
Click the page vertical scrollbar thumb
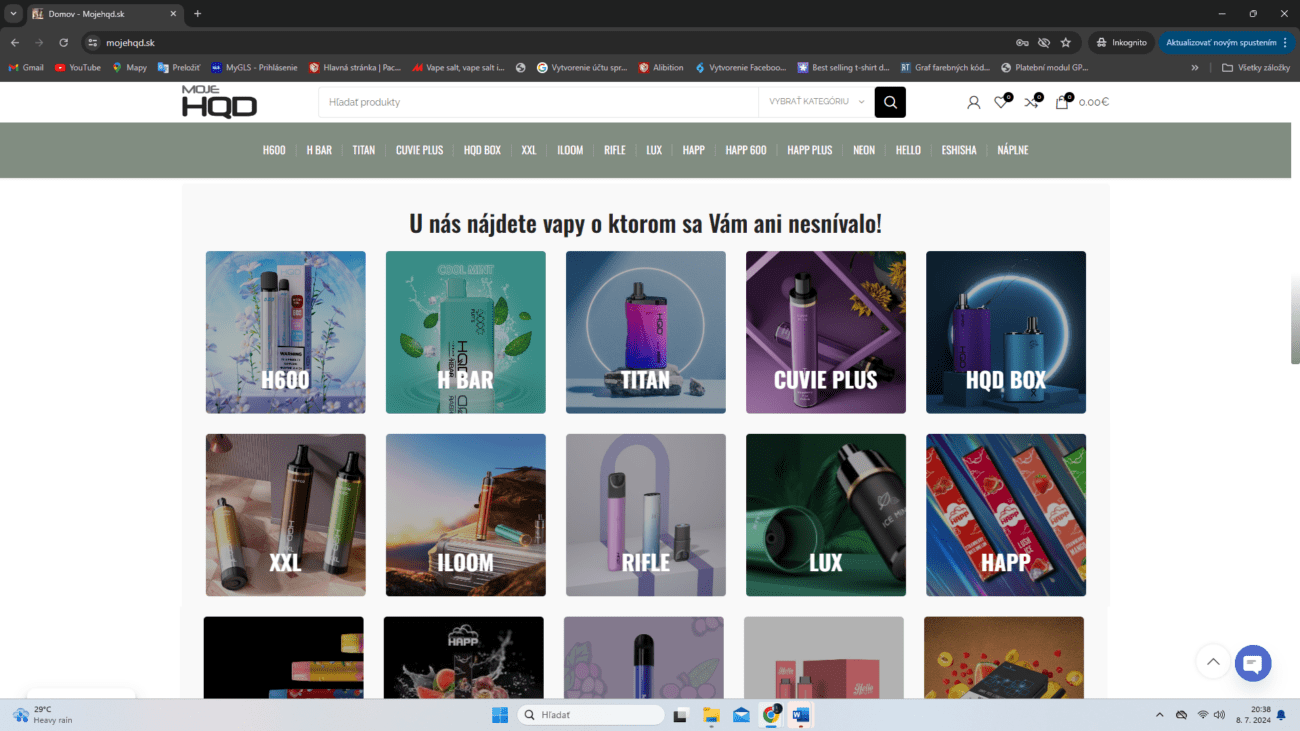pos(1295,318)
